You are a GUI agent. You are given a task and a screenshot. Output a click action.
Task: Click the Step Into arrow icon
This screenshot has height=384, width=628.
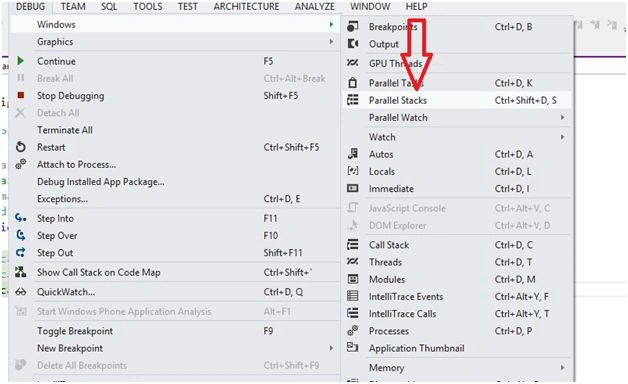point(20,218)
